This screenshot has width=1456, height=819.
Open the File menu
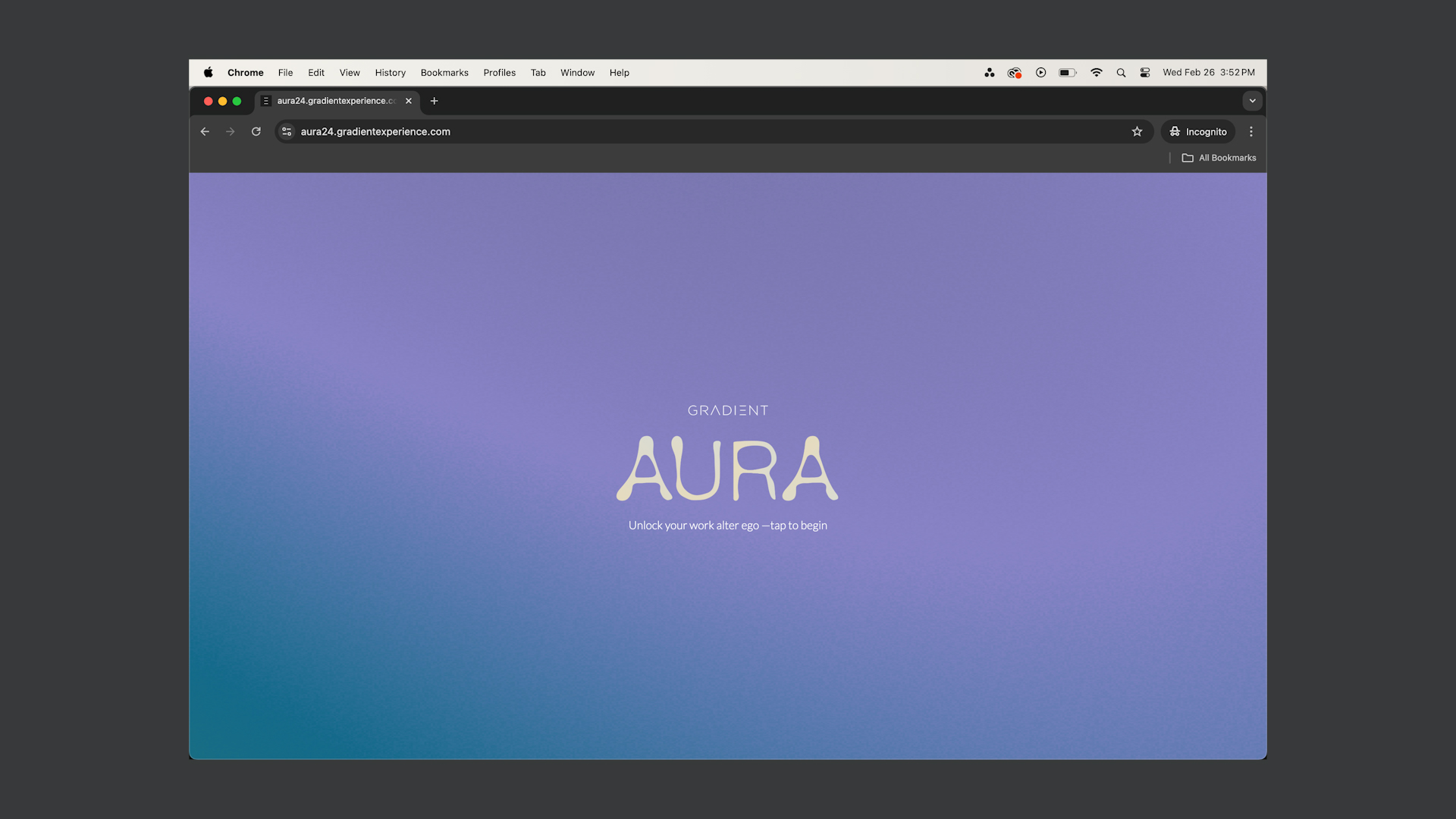[285, 73]
